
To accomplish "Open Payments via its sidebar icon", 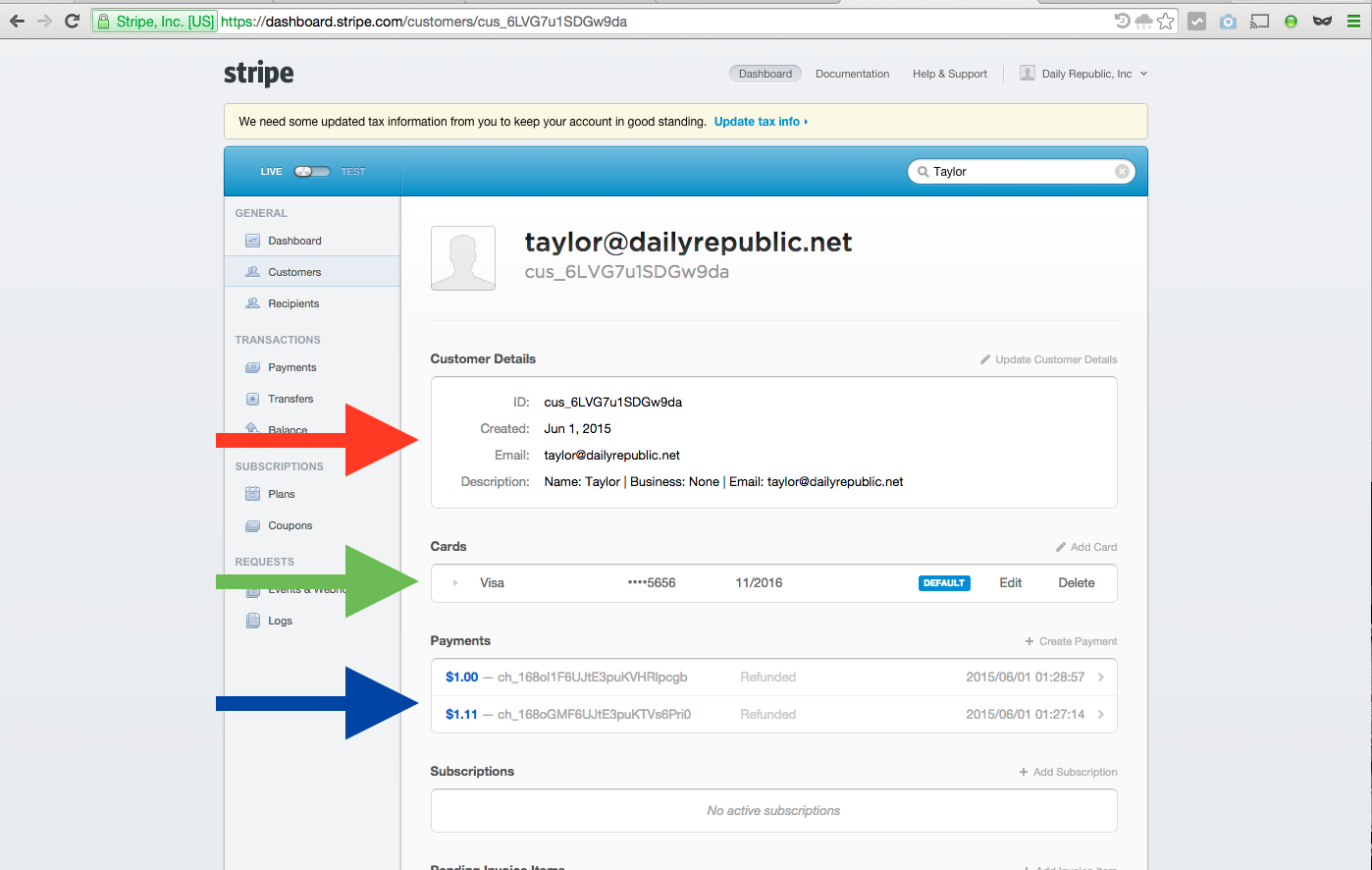I will 252,367.
